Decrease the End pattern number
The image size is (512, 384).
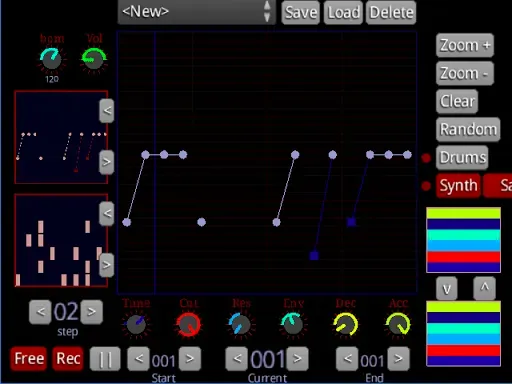pyautogui.click(x=347, y=359)
